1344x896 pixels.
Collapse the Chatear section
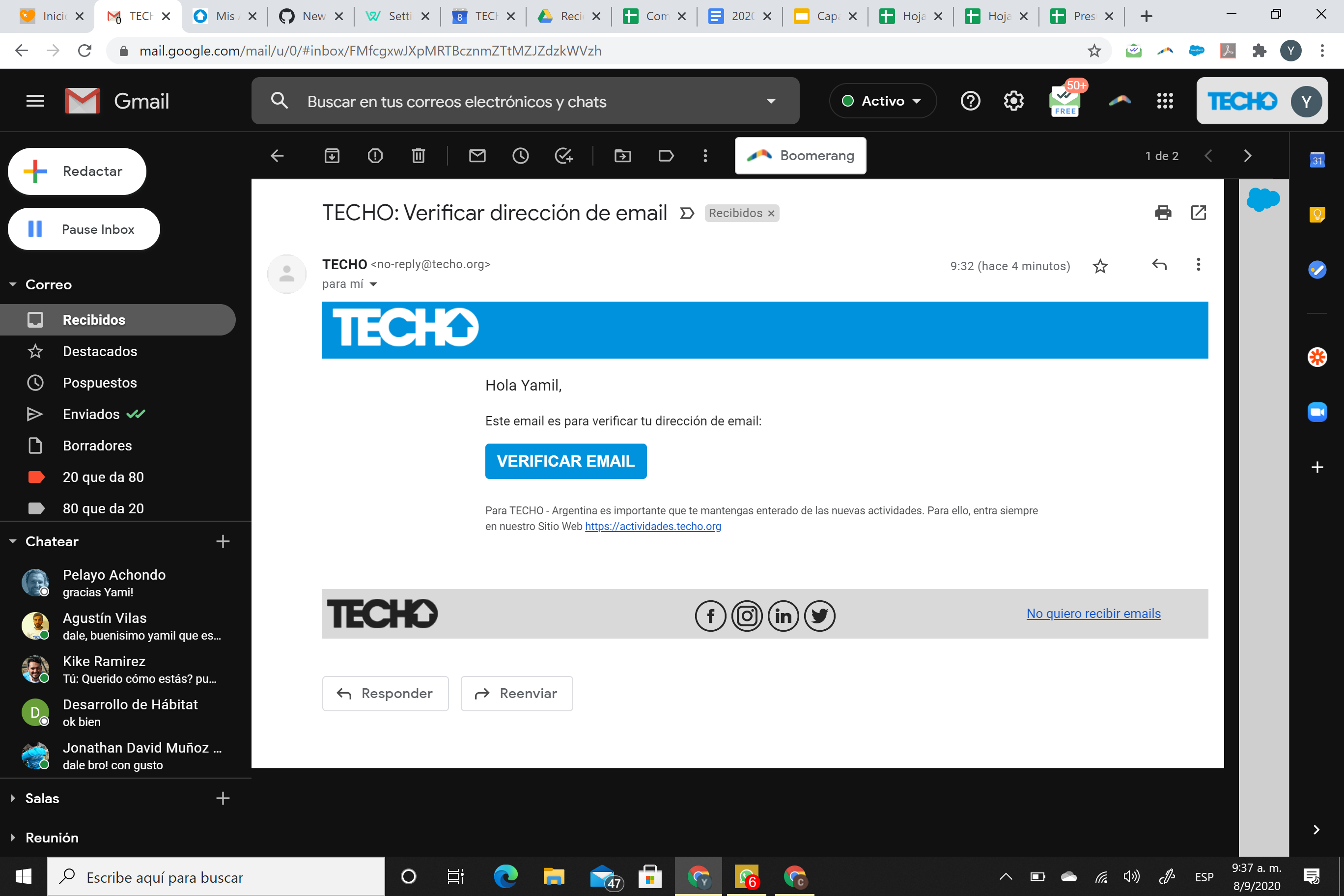pos(13,541)
